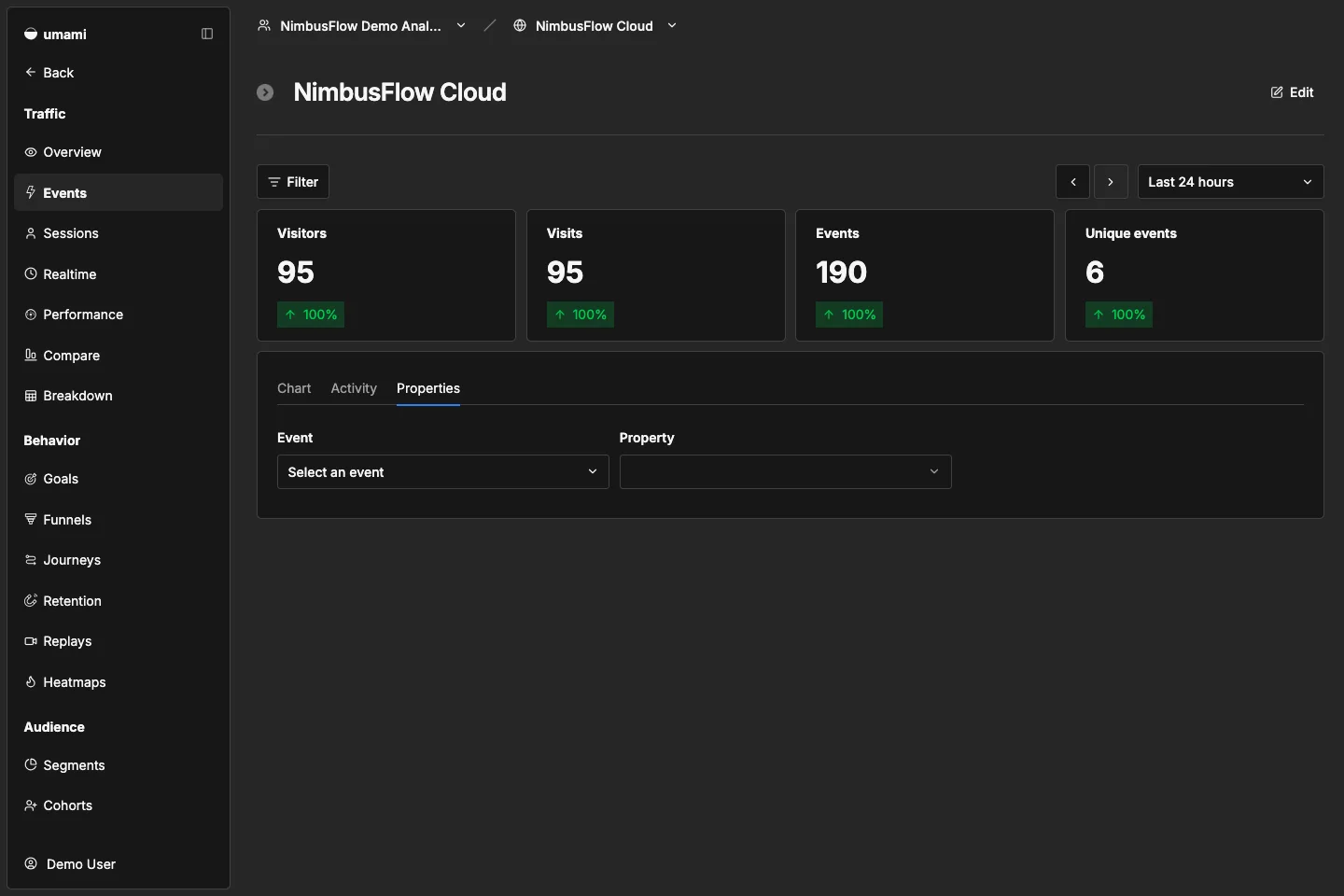Click the umami logo icon
Screen dimensions: 1344x896
coord(31,34)
